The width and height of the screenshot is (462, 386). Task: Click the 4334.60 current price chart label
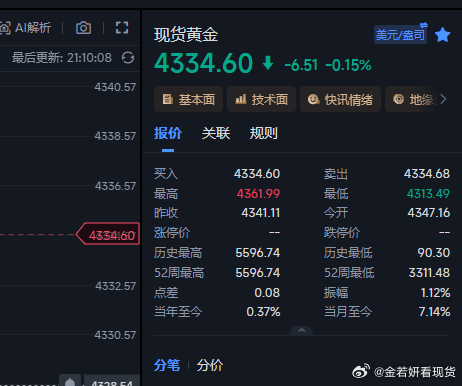[108, 234]
